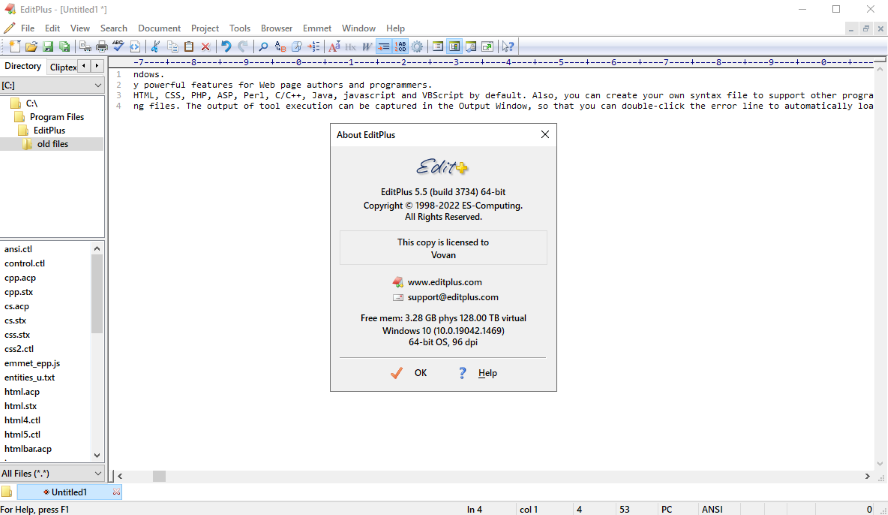Screen dimensions: 888x515
Task: Select html5.ctl in file list
Action: coord(23,435)
